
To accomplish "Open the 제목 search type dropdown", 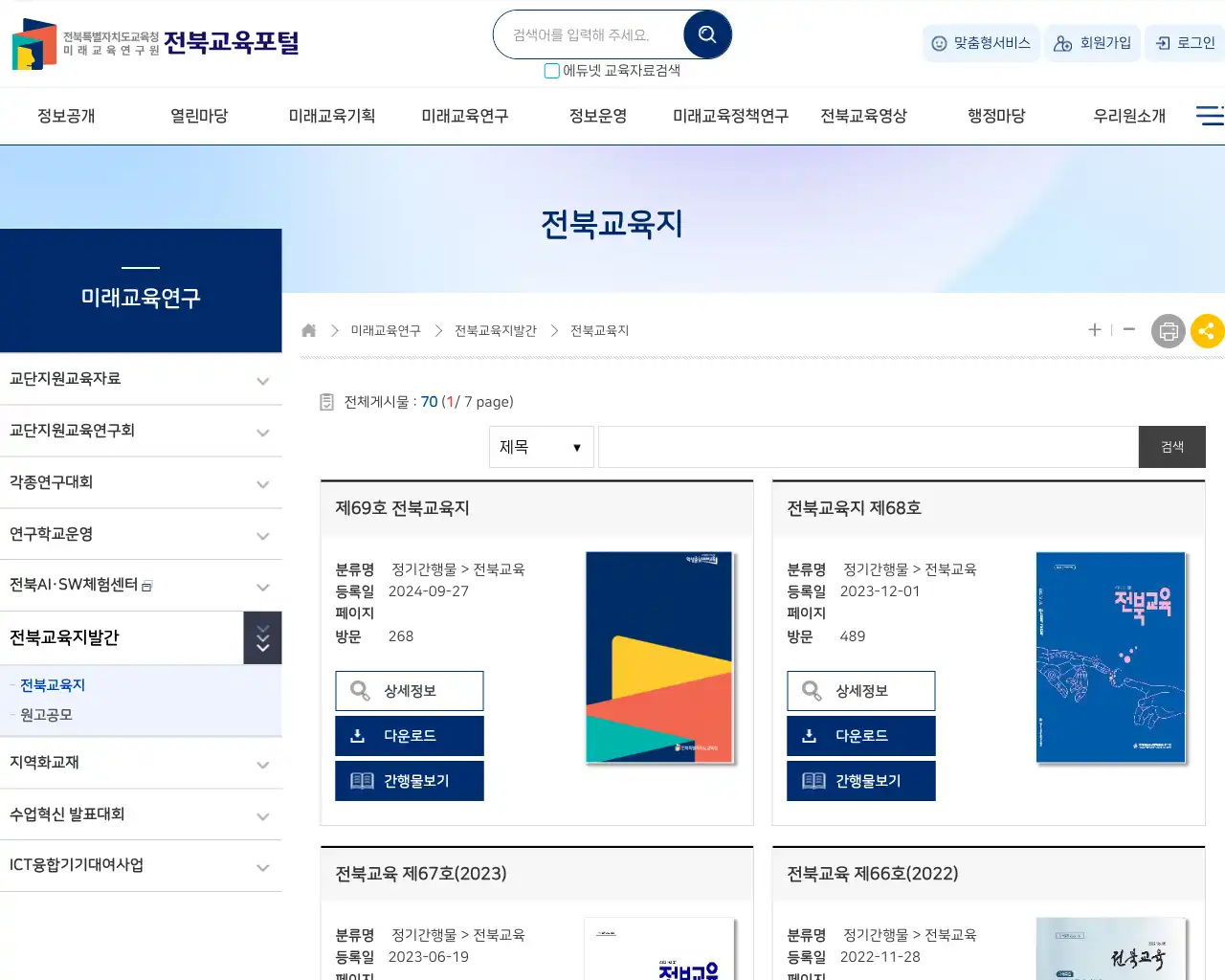I will point(541,447).
